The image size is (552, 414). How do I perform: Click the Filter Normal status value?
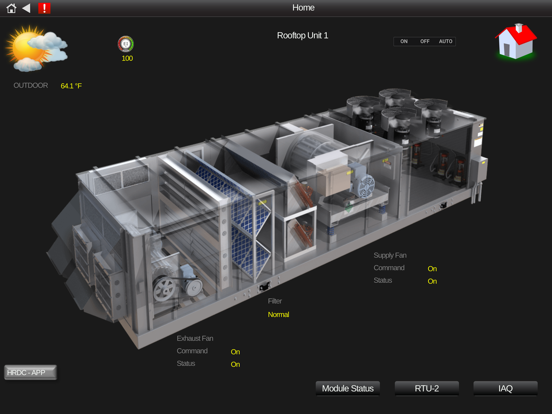point(278,314)
